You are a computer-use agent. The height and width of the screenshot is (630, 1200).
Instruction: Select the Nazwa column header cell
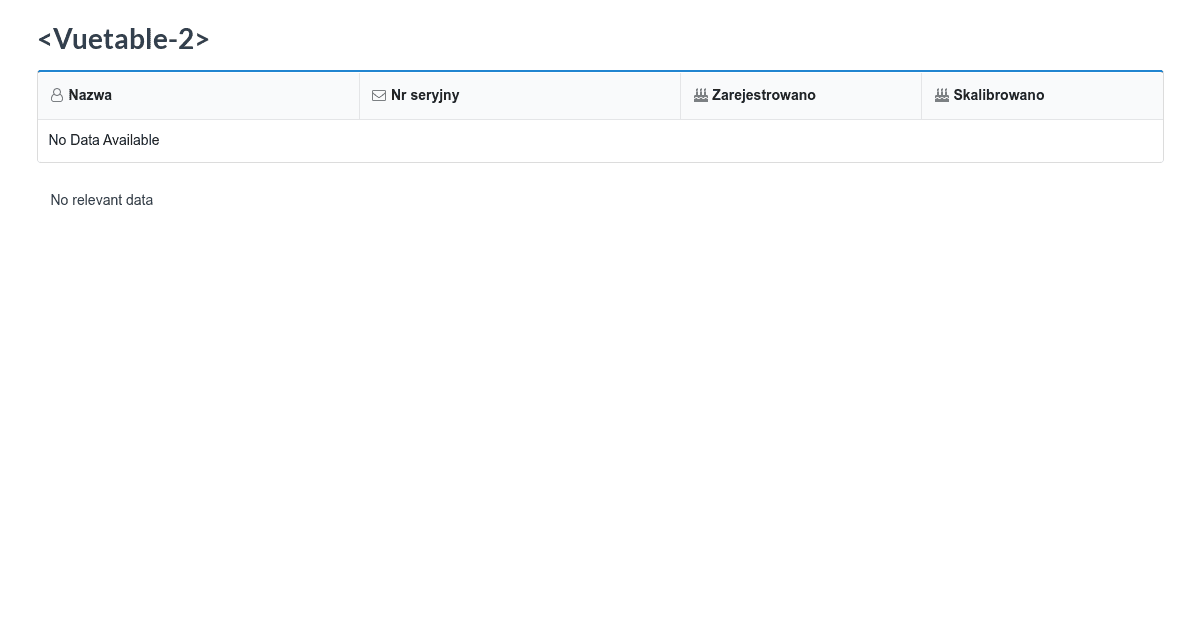[198, 95]
